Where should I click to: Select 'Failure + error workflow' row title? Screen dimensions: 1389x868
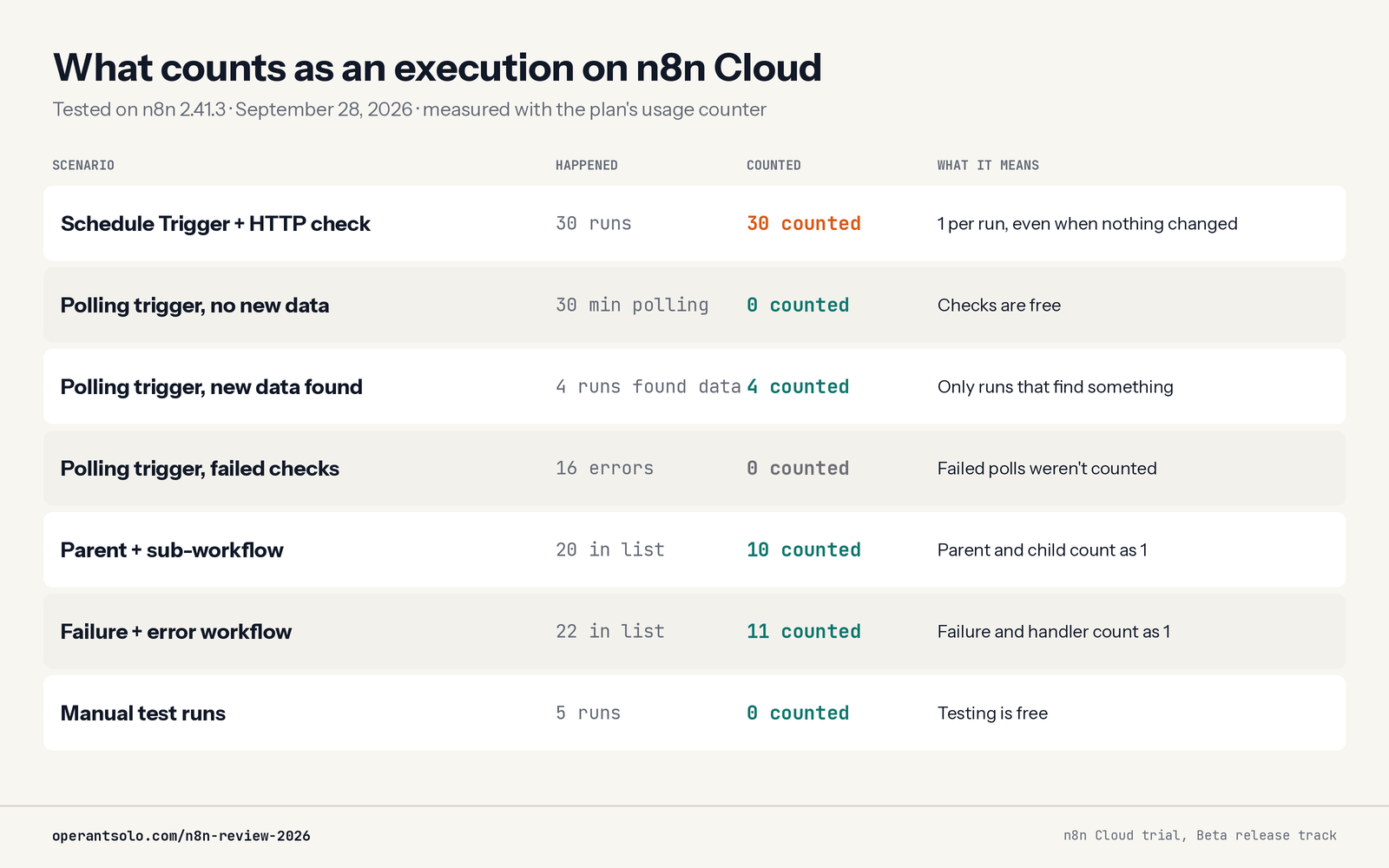176,632
